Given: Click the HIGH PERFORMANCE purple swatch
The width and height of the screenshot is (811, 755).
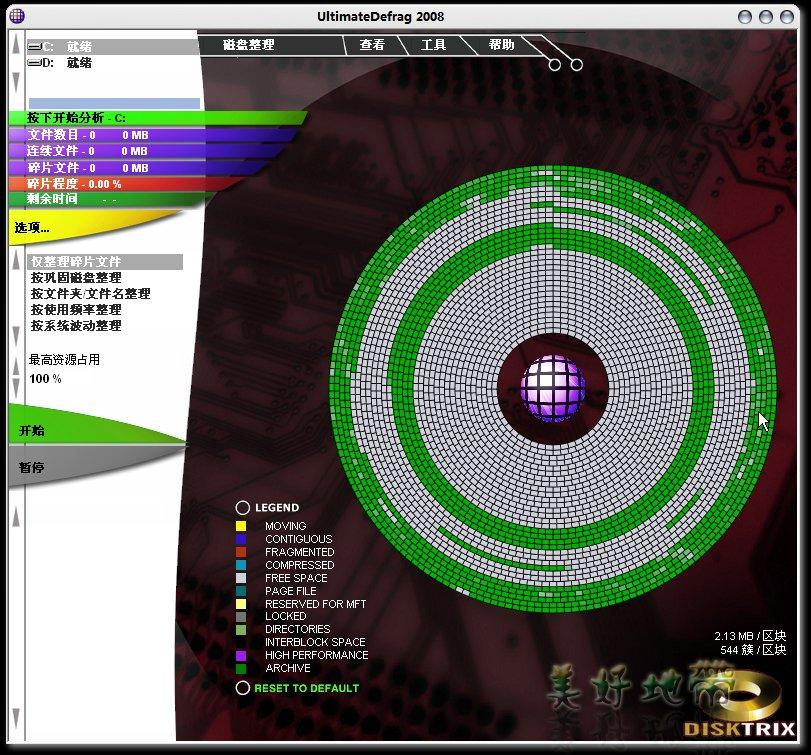Looking at the screenshot, I should pos(241,655).
